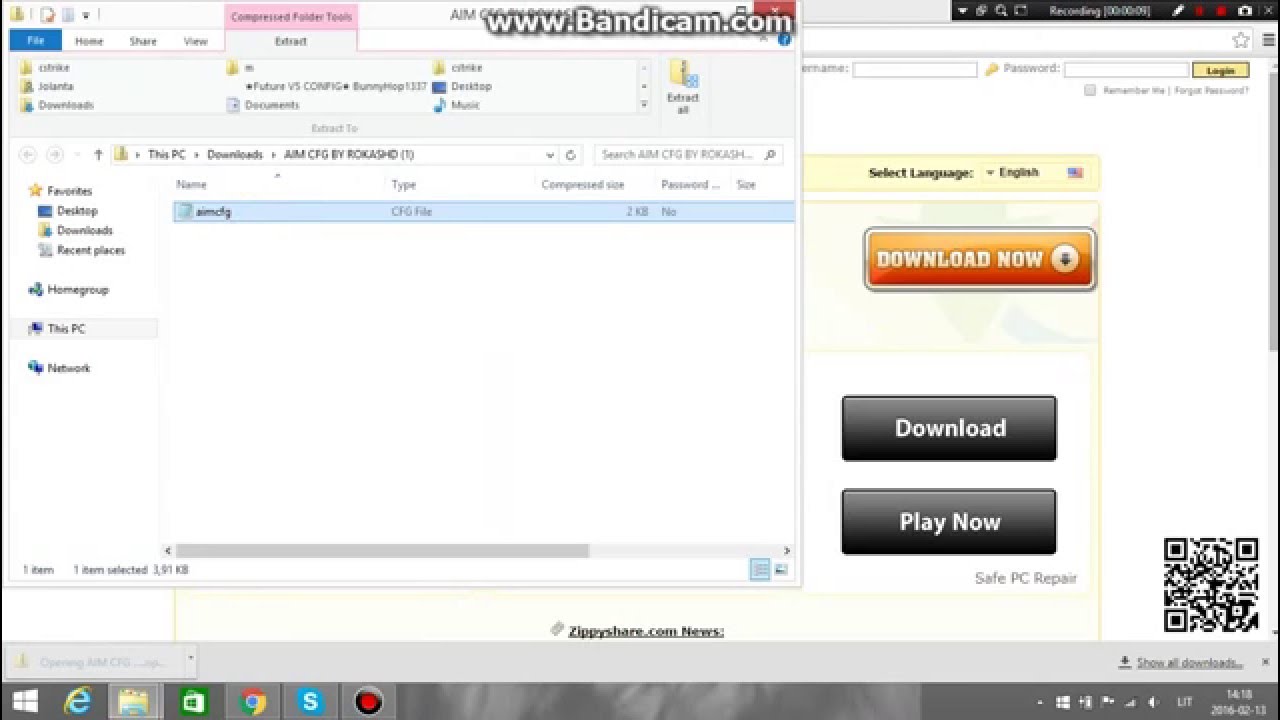1280x720 pixels.
Task: Expand the Extract To gallery list
Action: pyautogui.click(x=644, y=105)
